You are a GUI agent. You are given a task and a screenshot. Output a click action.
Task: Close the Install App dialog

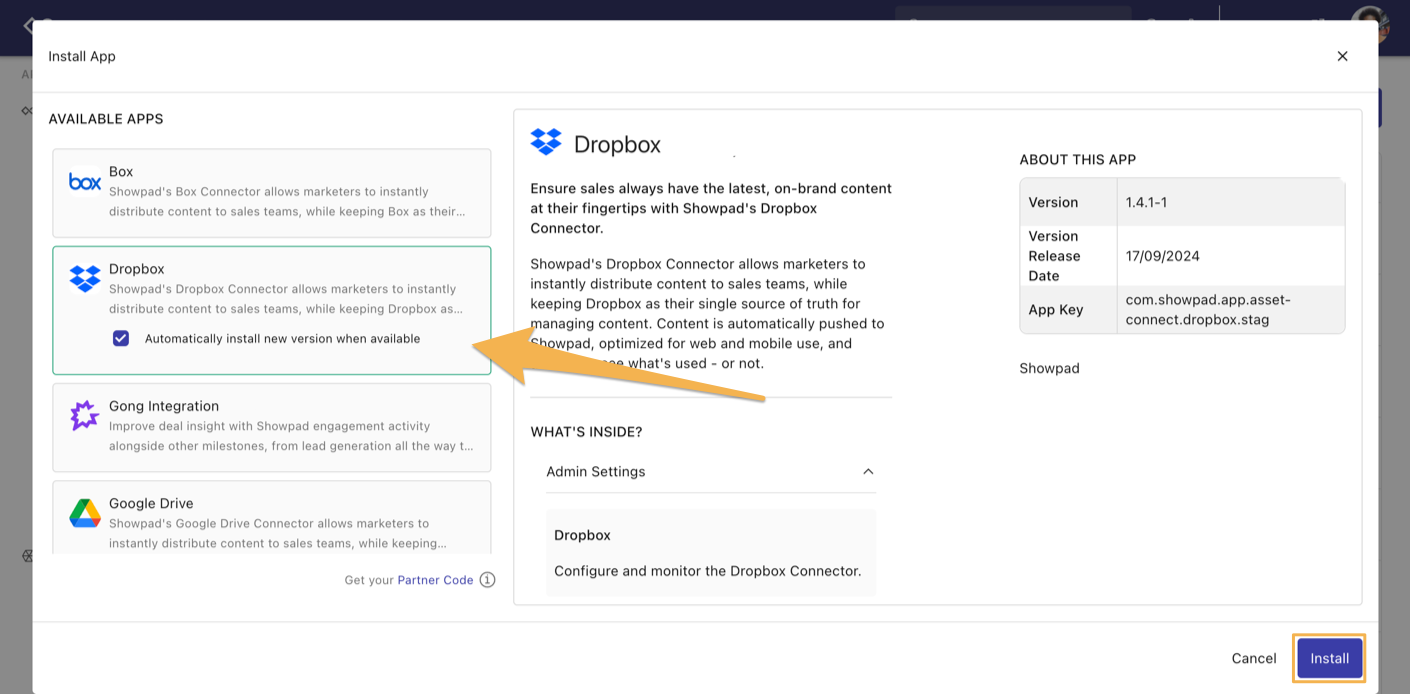pyautogui.click(x=1342, y=56)
